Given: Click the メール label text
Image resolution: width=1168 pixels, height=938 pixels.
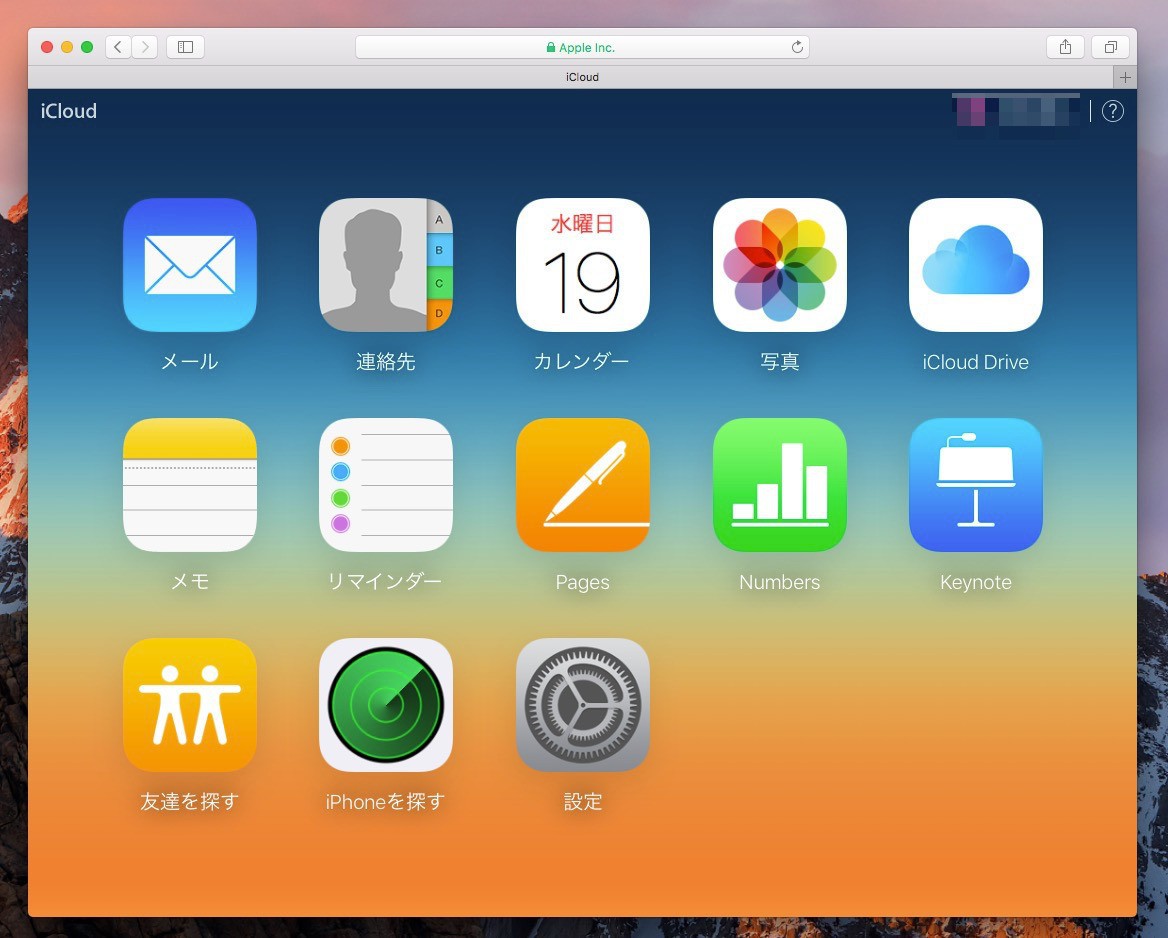Looking at the screenshot, I should point(190,361).
